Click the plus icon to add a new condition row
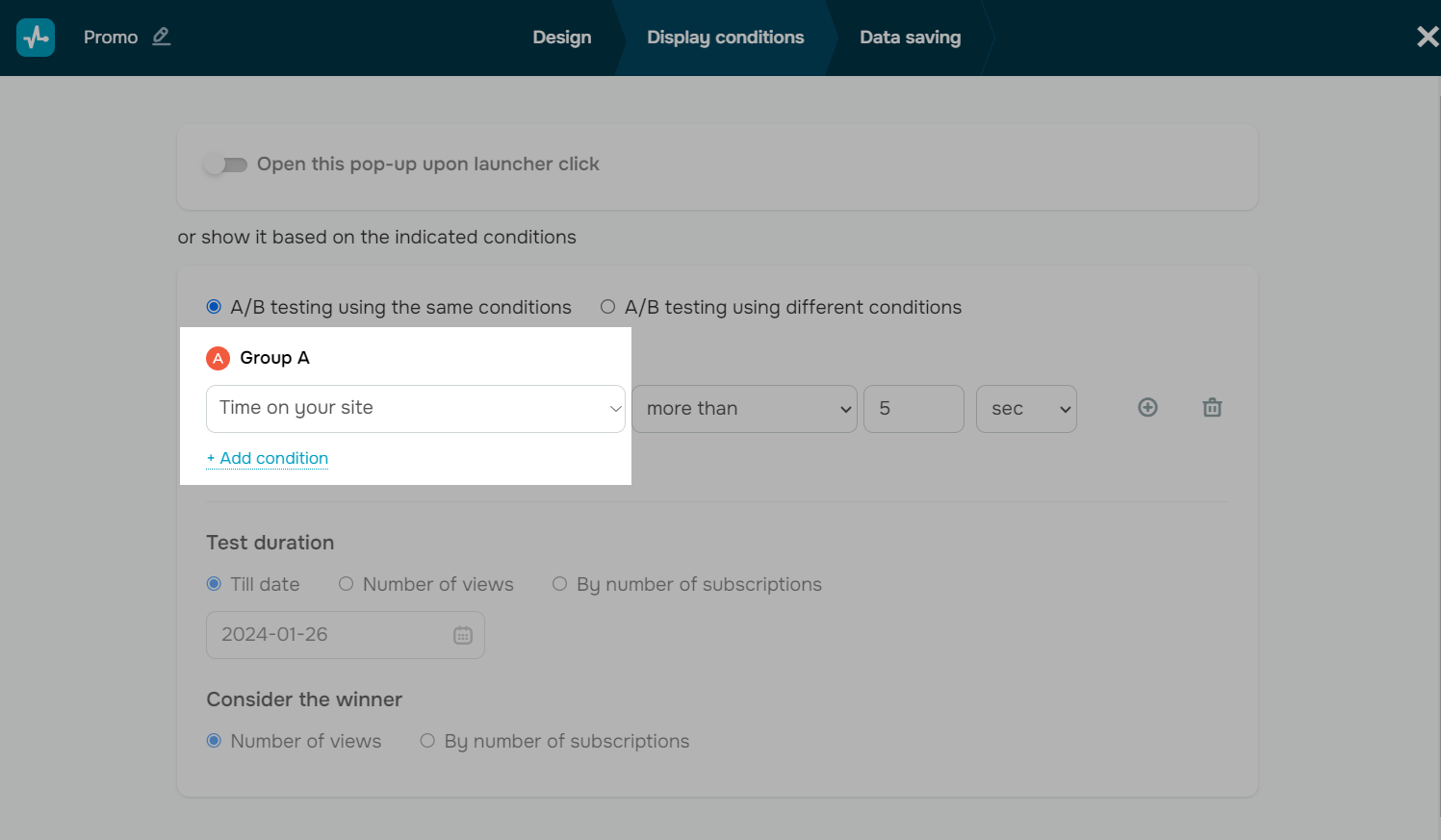 click(1147, 407)
